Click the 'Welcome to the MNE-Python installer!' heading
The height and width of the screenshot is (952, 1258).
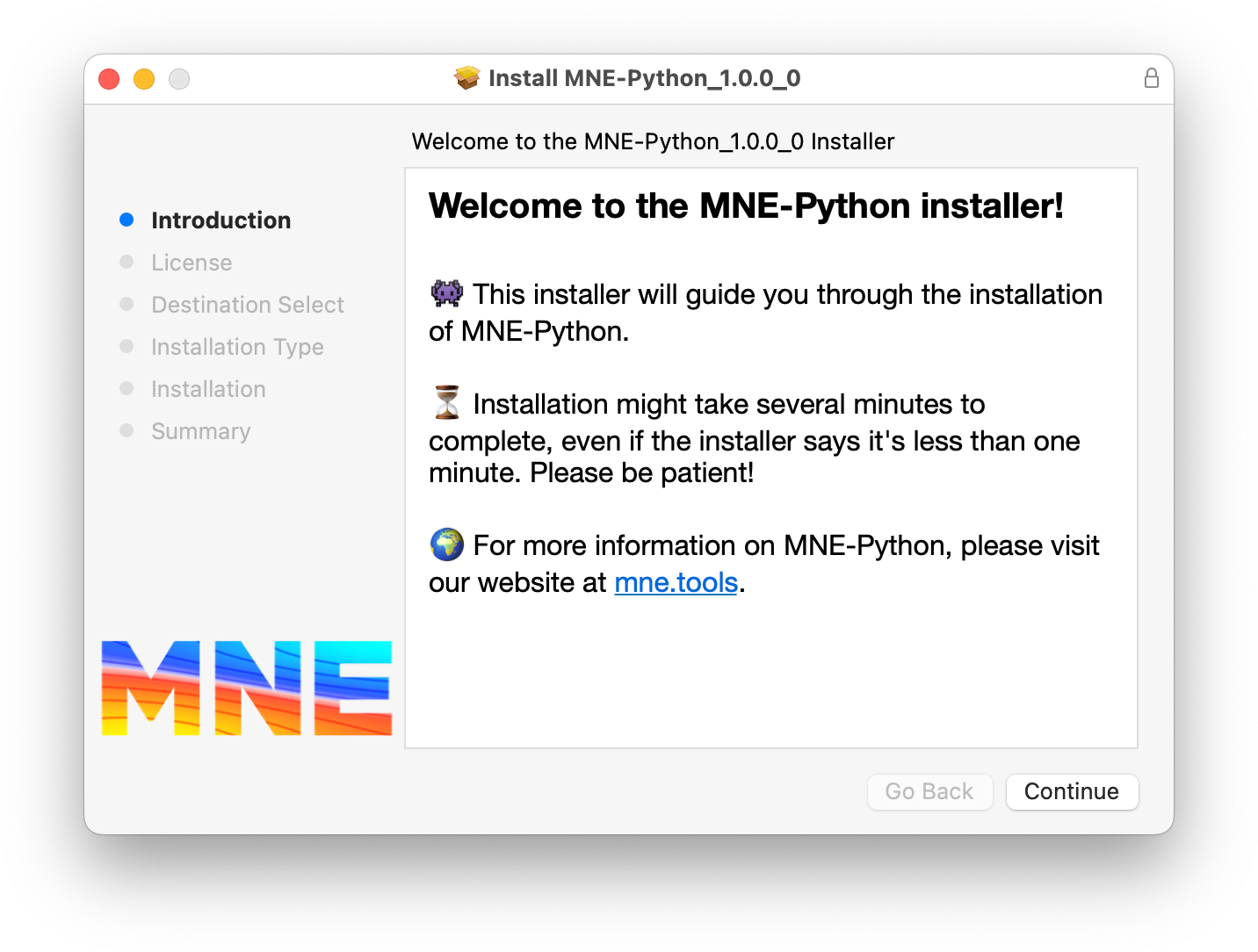746,206
